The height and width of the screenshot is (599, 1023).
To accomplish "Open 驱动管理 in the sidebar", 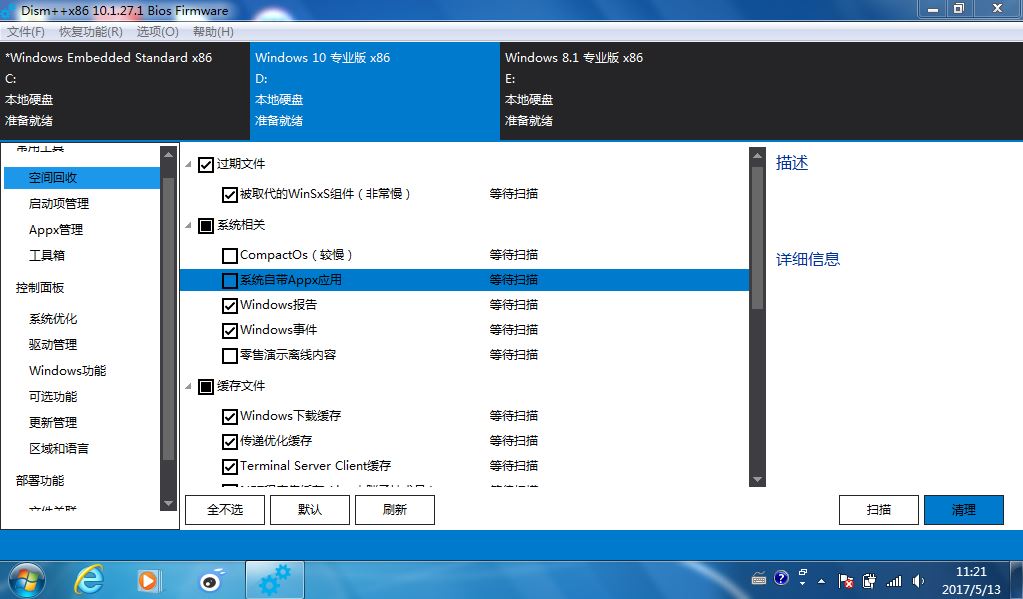I will [x=53, y=345].
